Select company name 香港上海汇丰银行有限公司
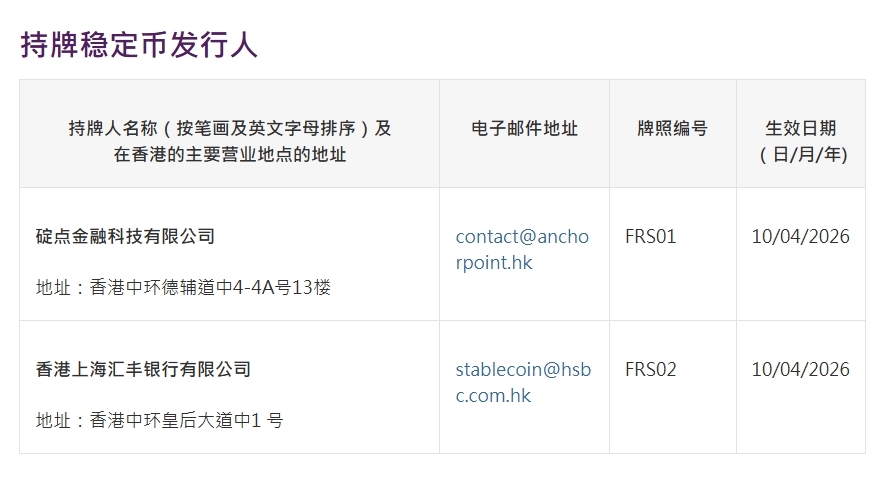This screenshot has width=884, height=490. pyautogui.click(x=143, y=369)
